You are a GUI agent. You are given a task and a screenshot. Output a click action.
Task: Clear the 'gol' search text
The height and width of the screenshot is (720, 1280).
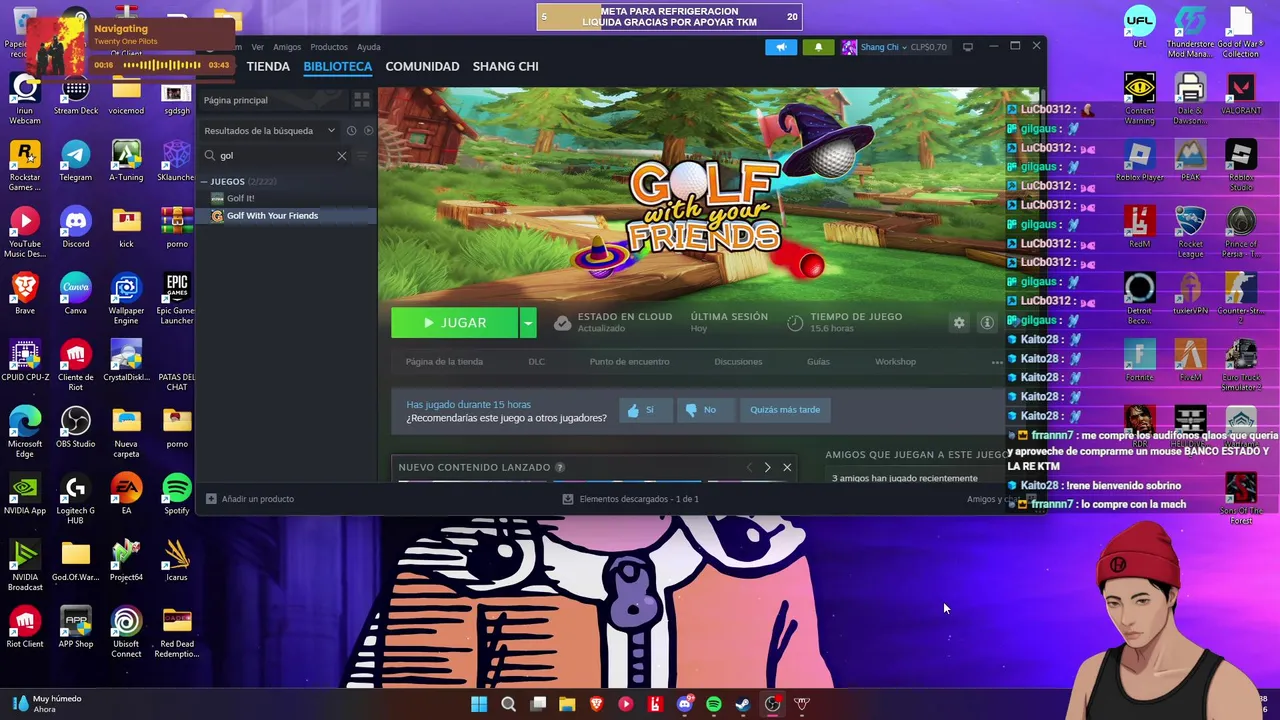[342, 156]
